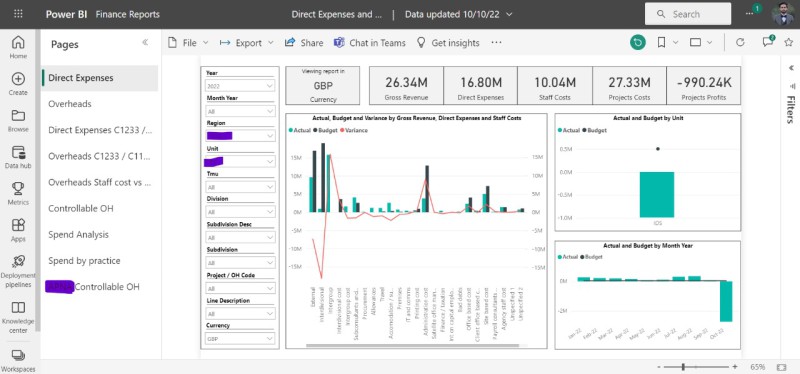800x374 pixels.
Task: Collapse the Pages pane
Action: 145,42
